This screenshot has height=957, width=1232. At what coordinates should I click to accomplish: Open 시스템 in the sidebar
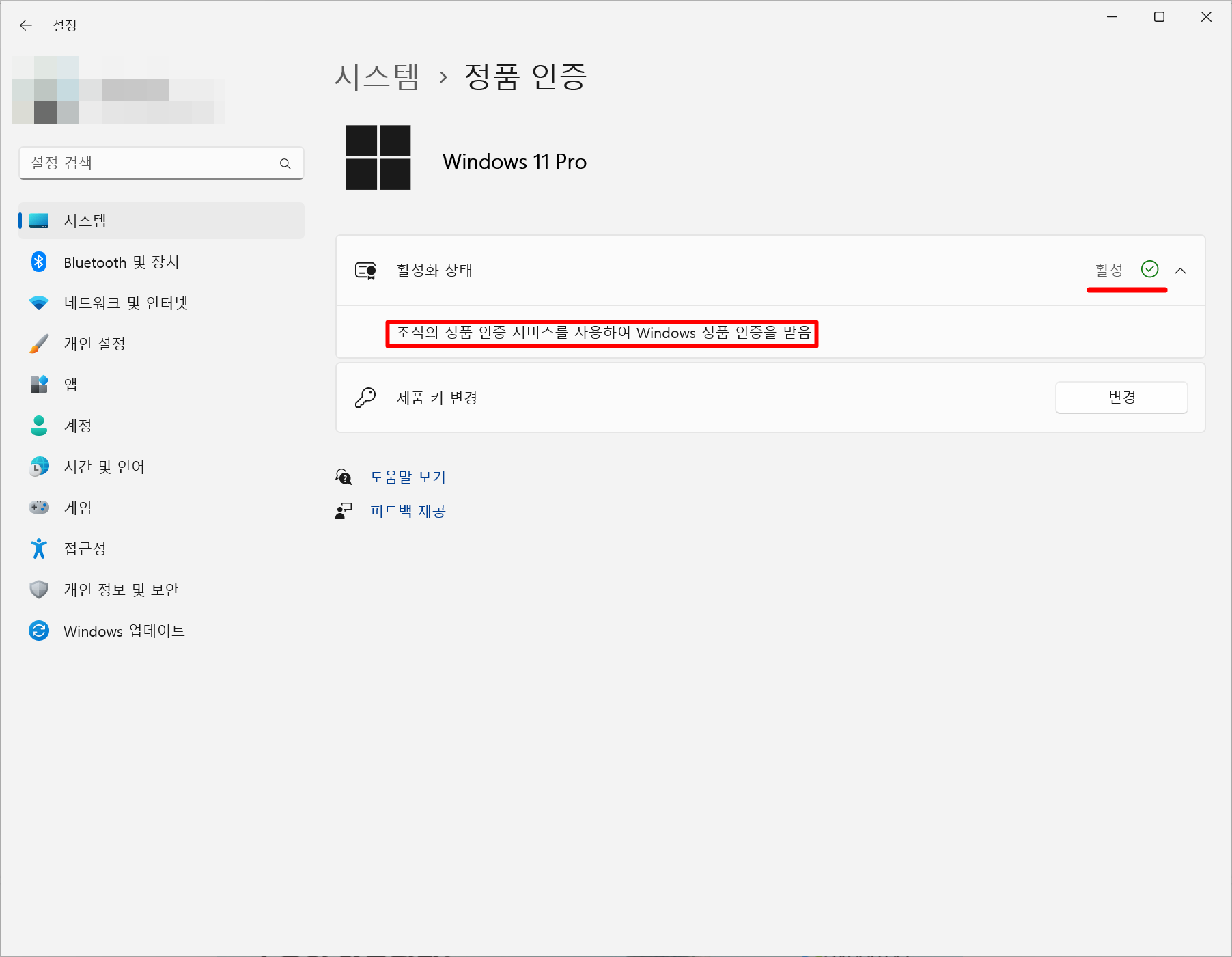(161, 221)
